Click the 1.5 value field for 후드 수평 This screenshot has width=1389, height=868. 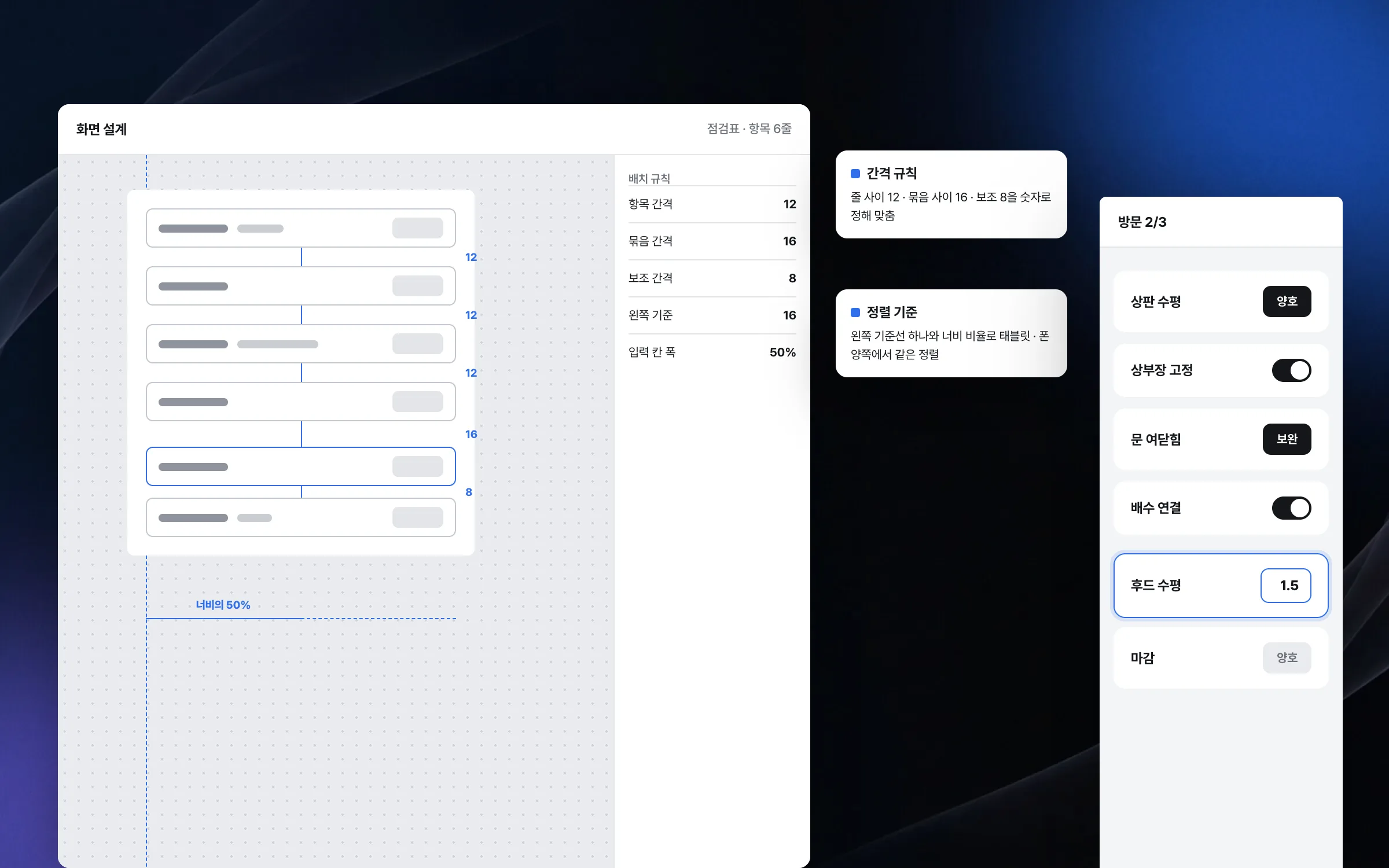pyautogui.click(x=1285, y=586)
